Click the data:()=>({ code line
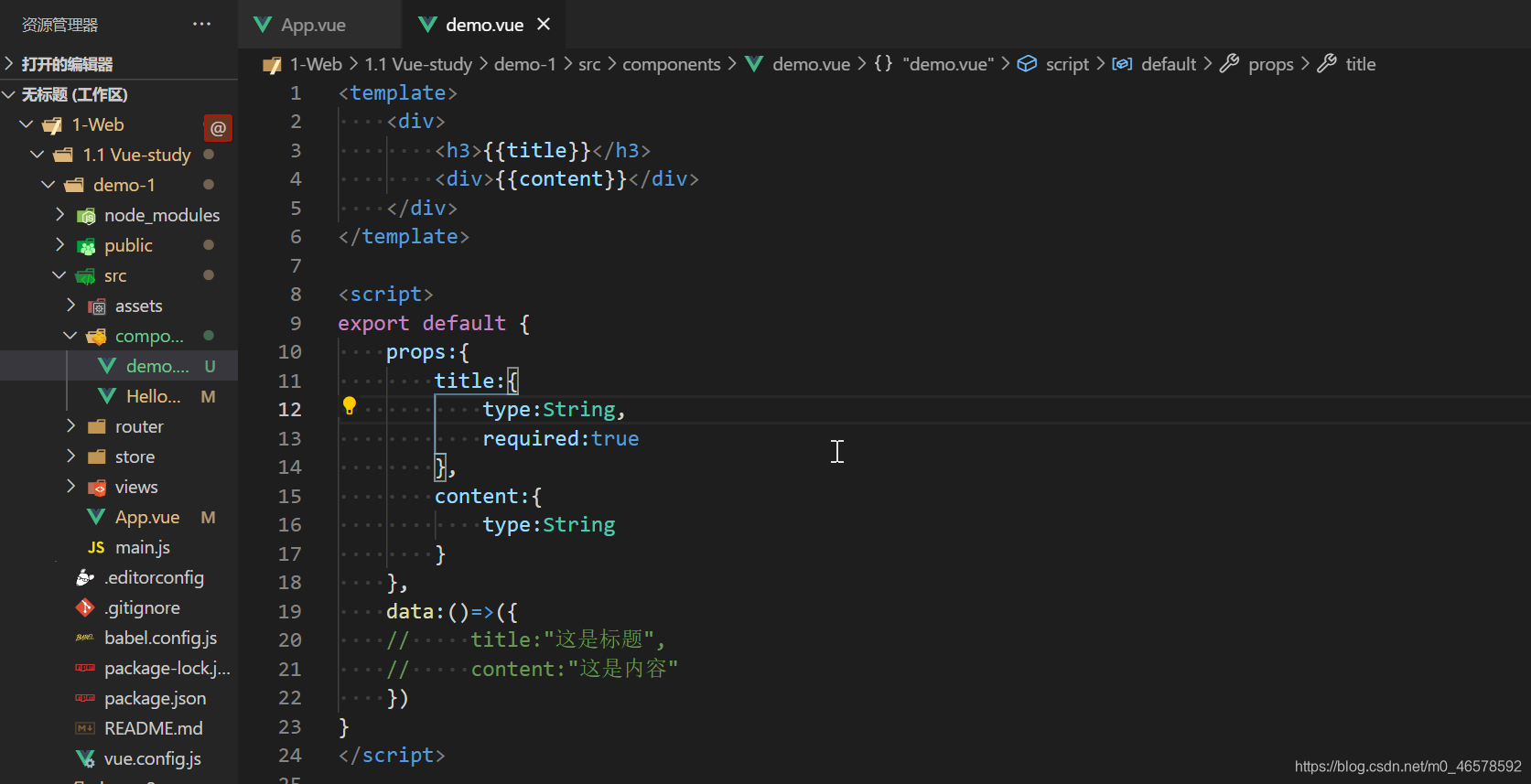 pyautogui.click(x=452, y=611)
